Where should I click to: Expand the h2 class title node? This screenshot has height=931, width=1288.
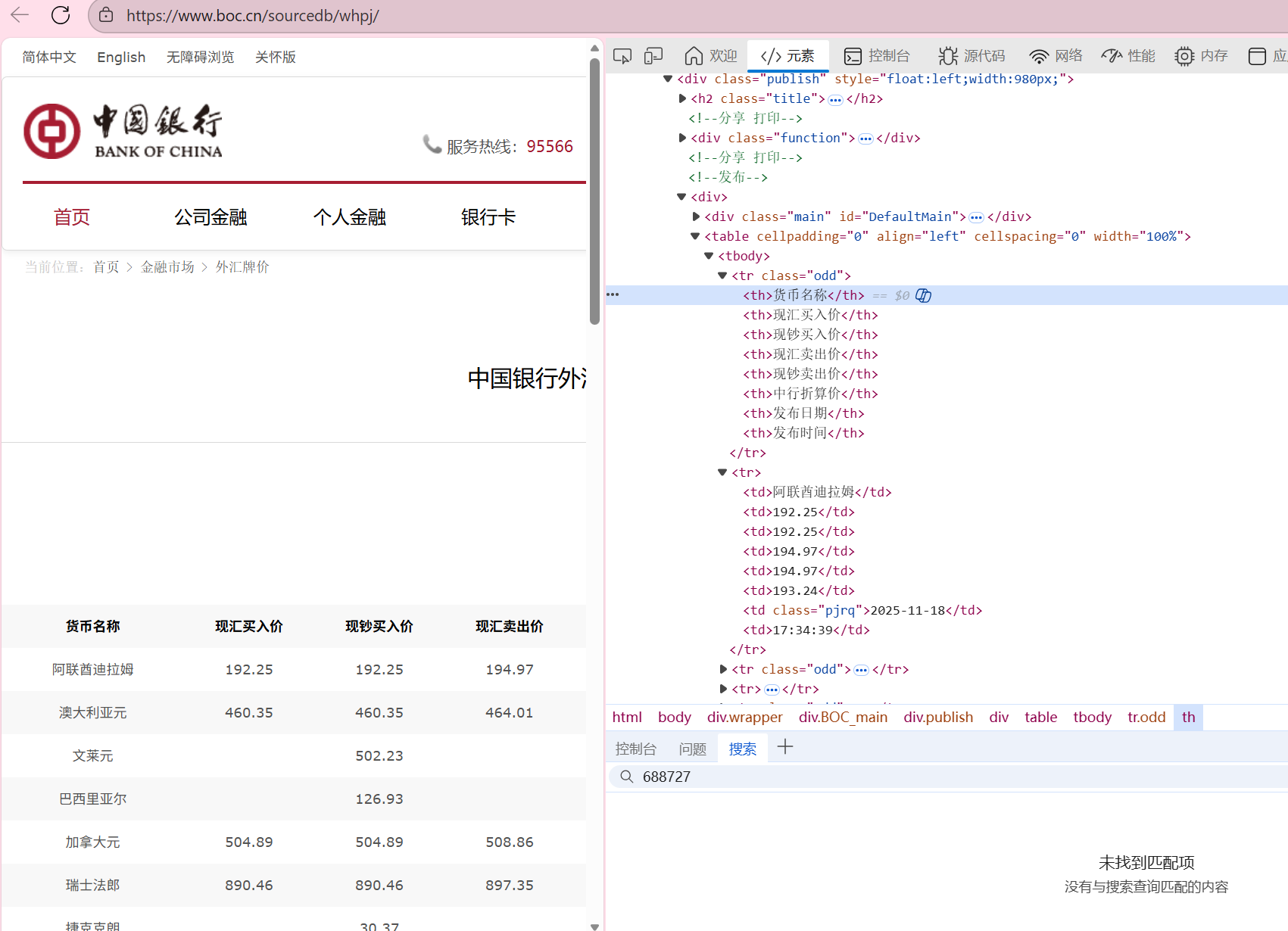click(682, 98)
